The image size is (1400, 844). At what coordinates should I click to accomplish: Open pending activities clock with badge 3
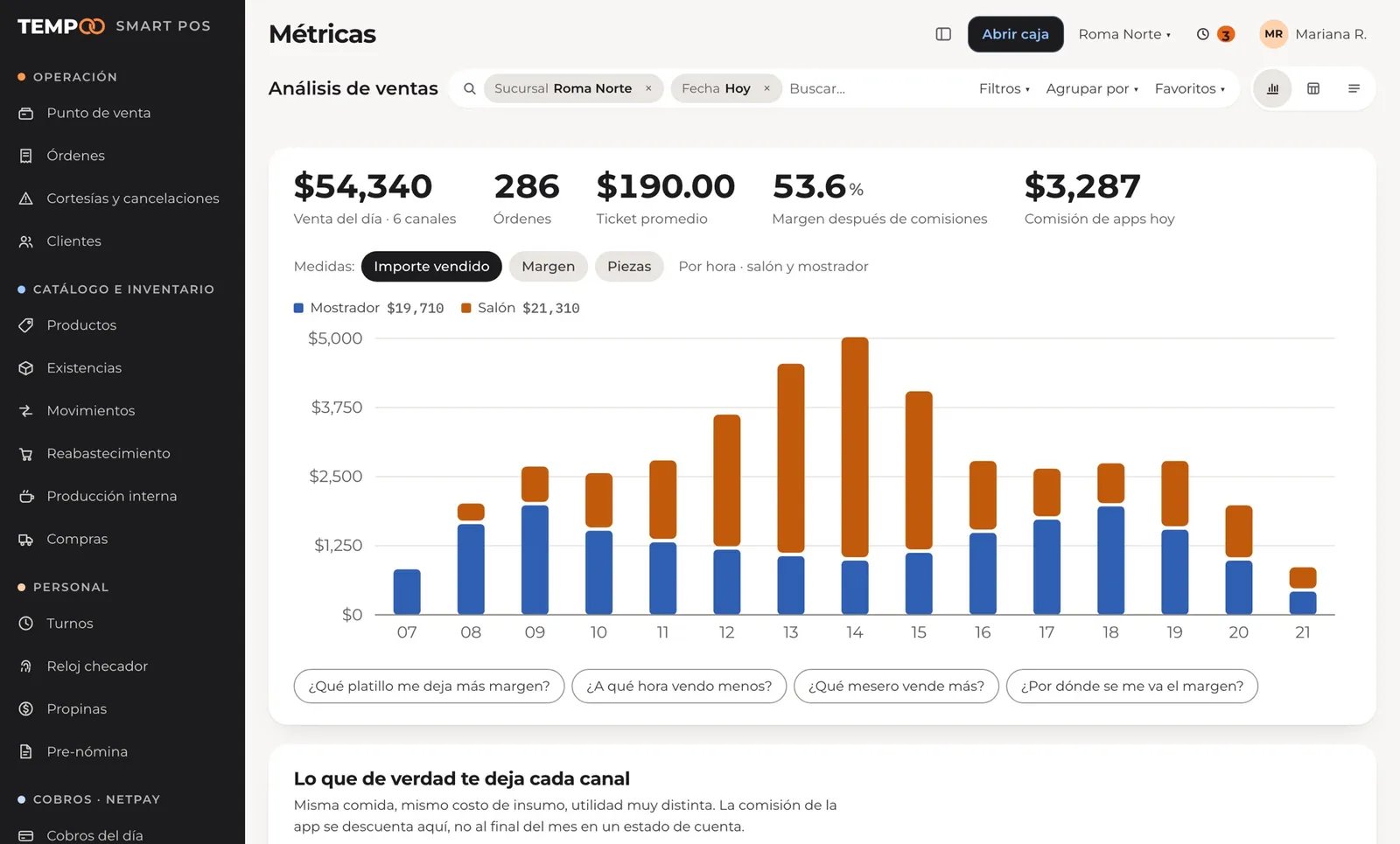click(1214, 34)
